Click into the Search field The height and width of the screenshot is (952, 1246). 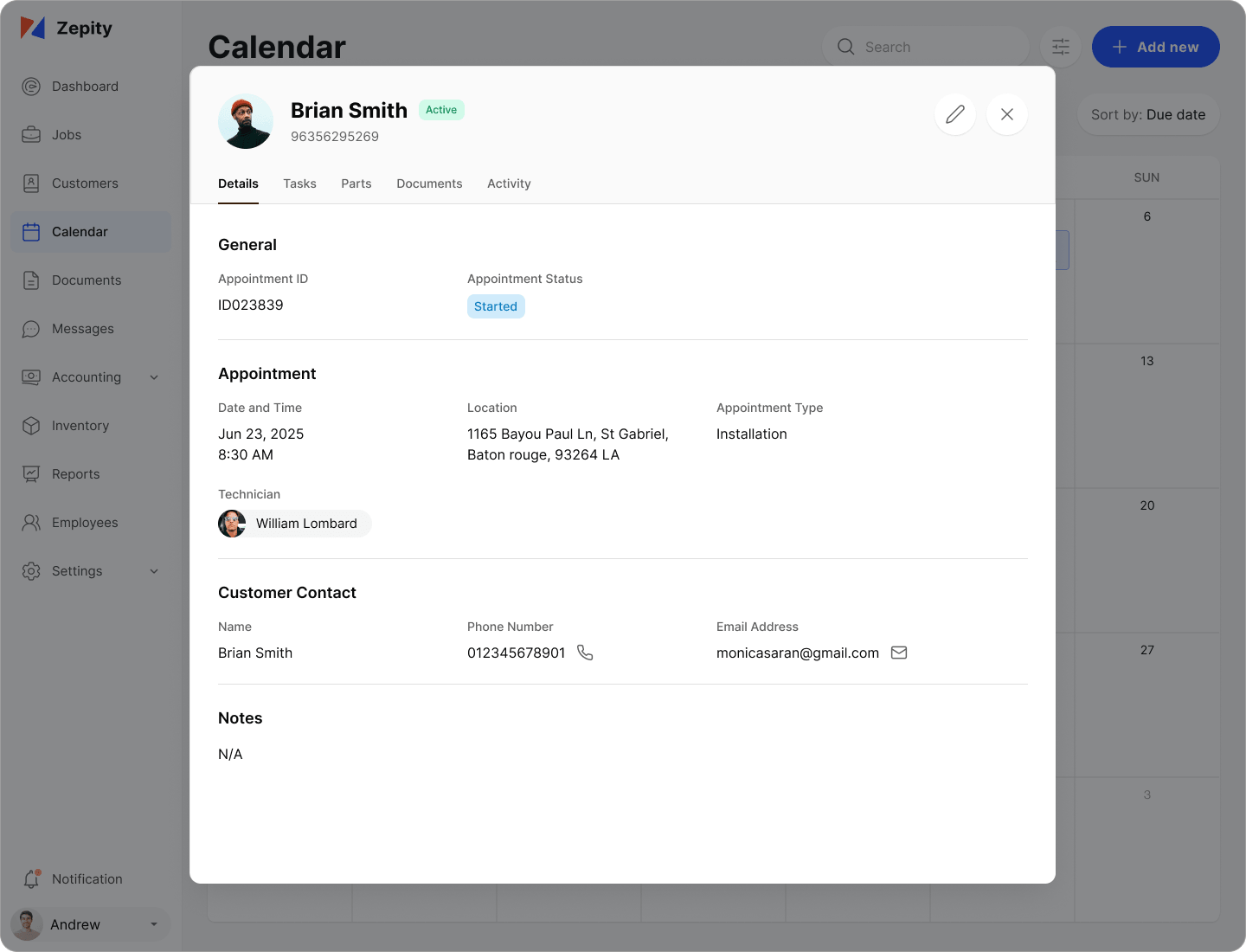click(934, 47)
